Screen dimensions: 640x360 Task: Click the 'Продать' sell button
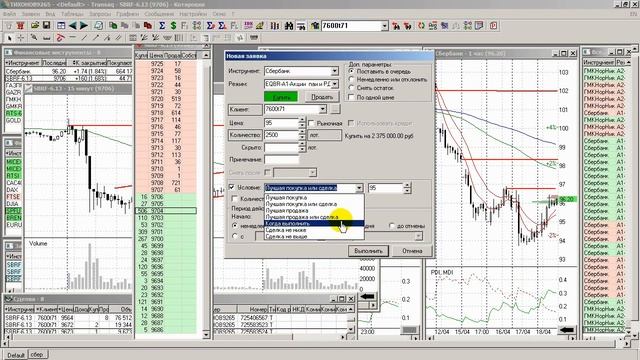click(322, 97)
